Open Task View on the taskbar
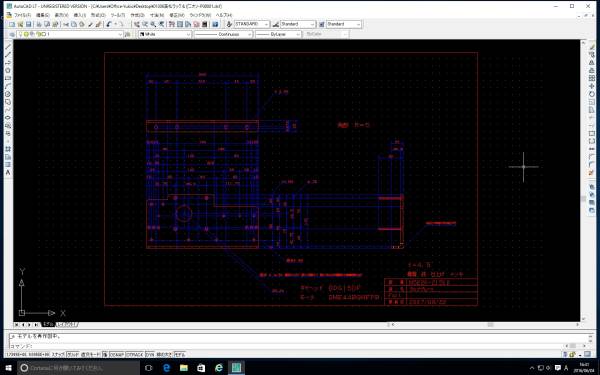Viewport: 600px width, 375px height. (149, 368)
